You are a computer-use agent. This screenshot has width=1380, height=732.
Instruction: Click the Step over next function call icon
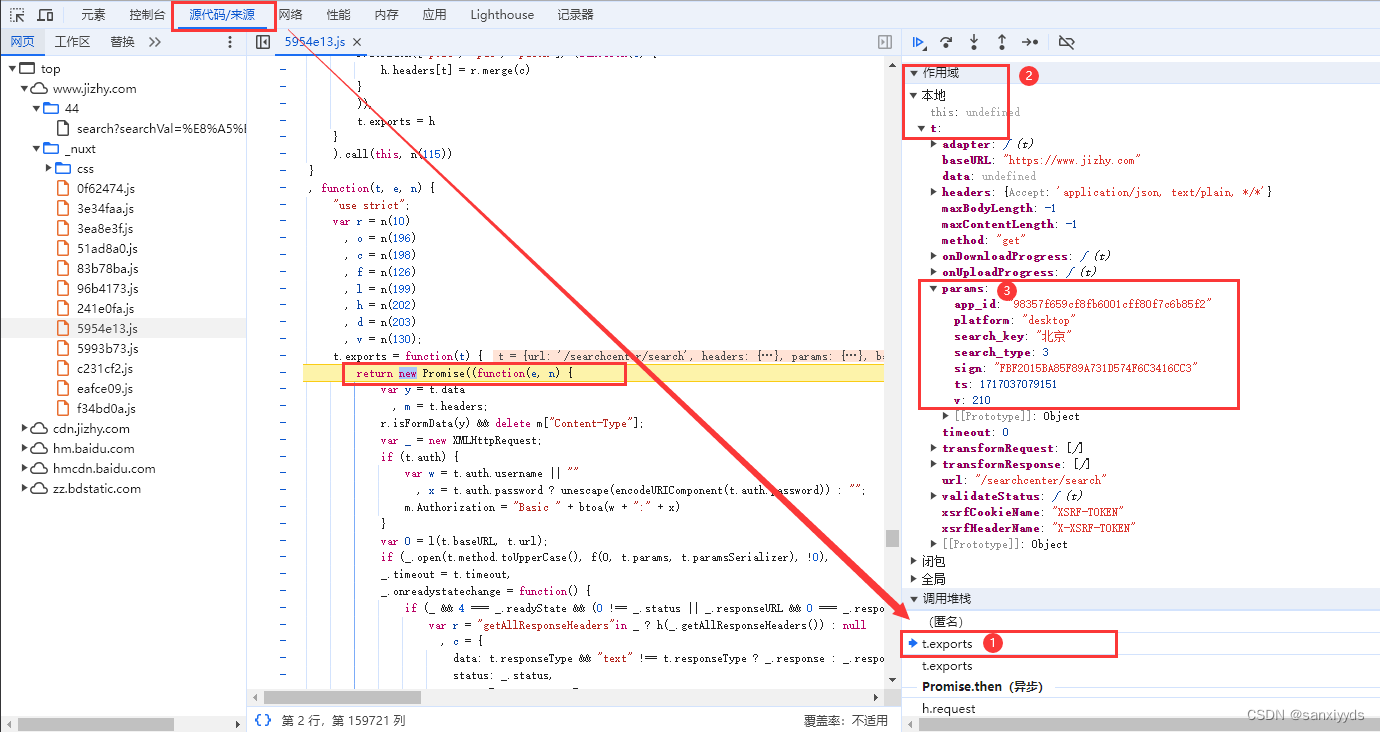pyautogui.click(x=946, y=42)
